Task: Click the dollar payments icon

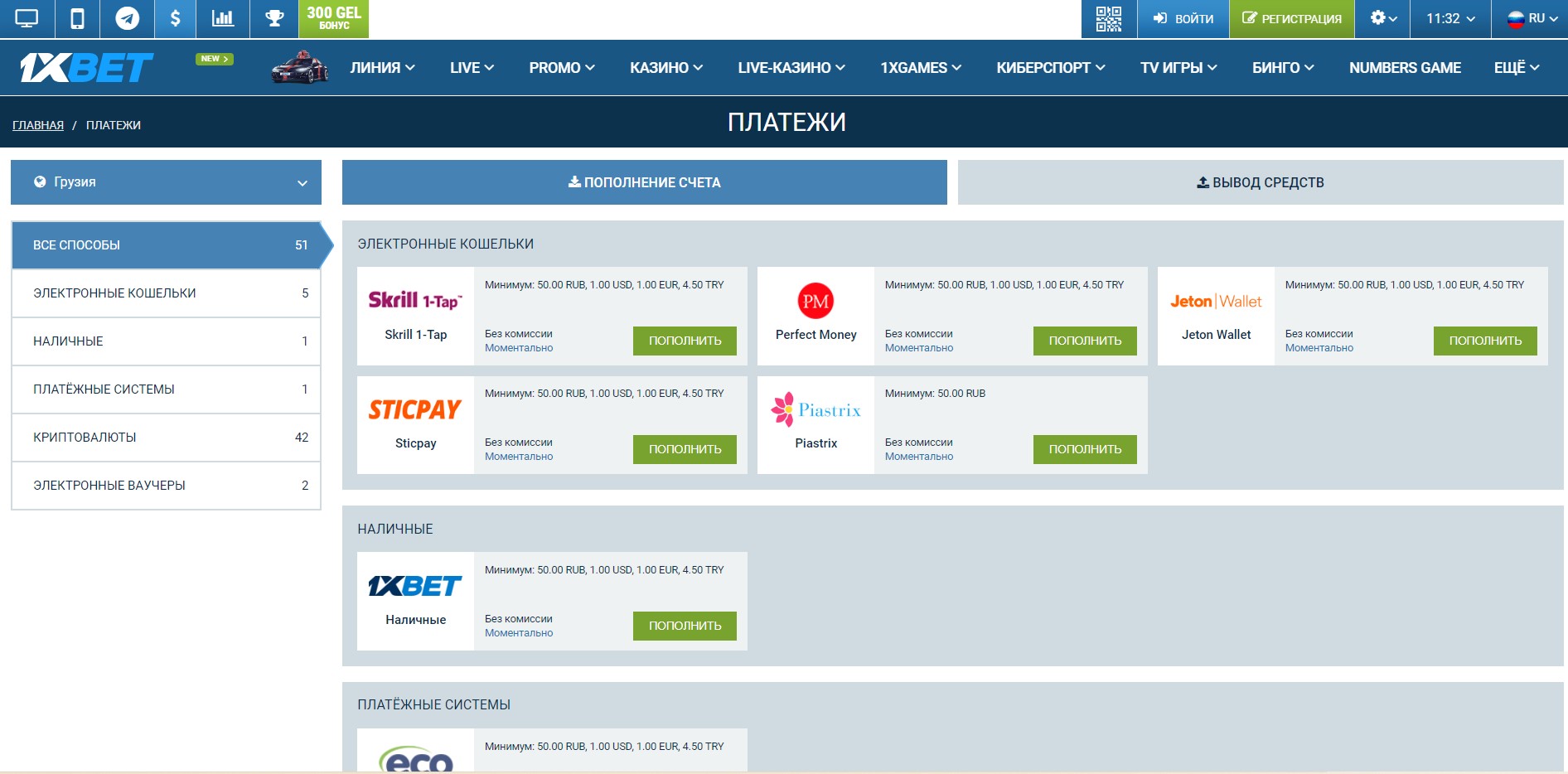Action: tap(175, 18)
